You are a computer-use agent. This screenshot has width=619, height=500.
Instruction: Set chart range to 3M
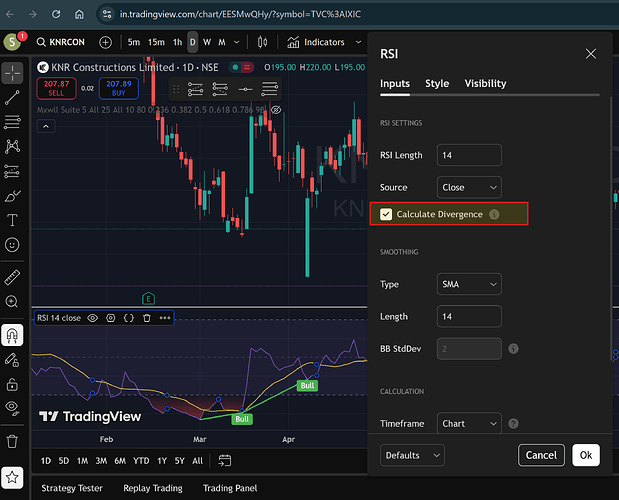[x=101, y=461]
